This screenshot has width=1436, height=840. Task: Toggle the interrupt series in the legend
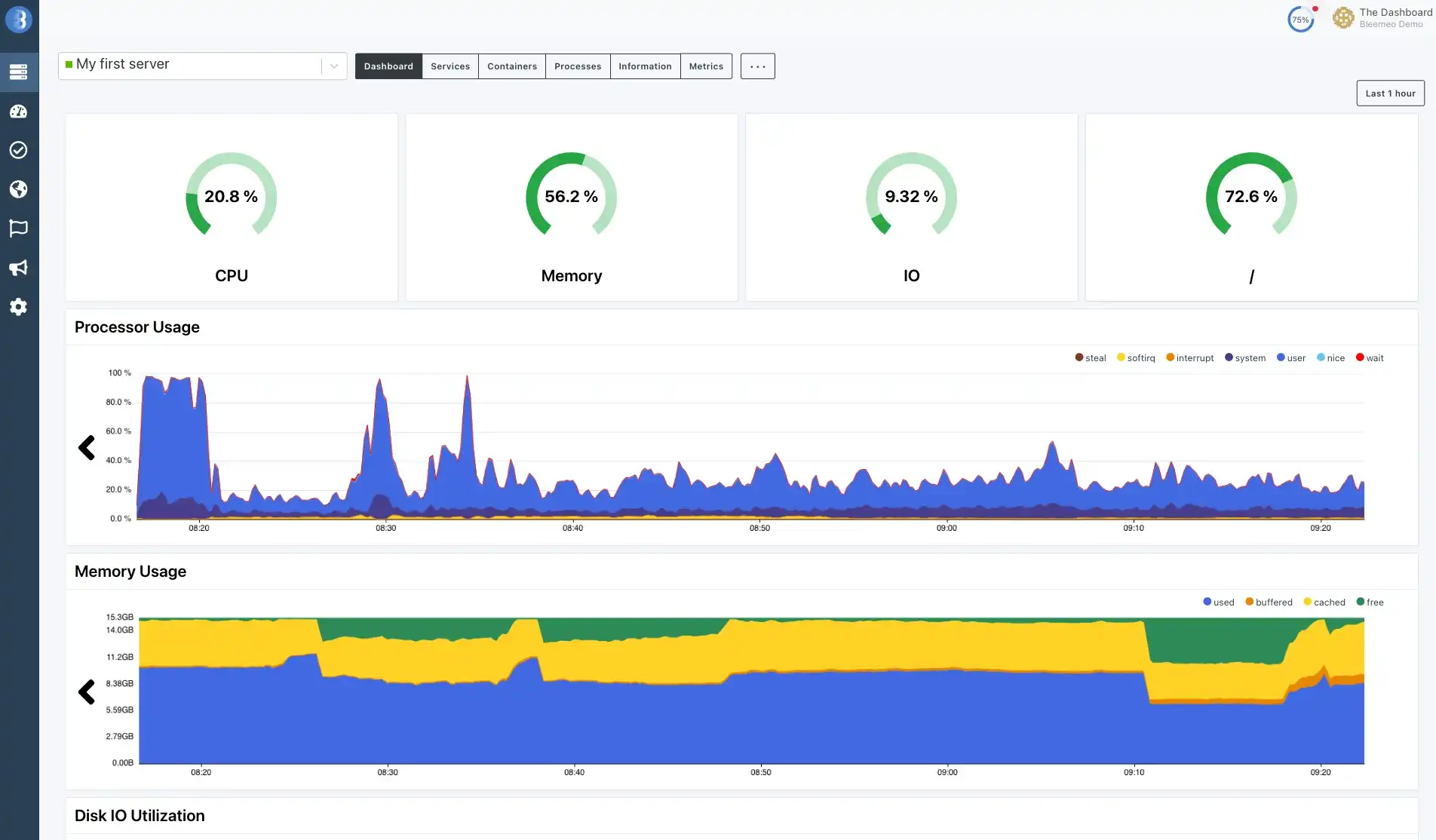(1190, 358)
